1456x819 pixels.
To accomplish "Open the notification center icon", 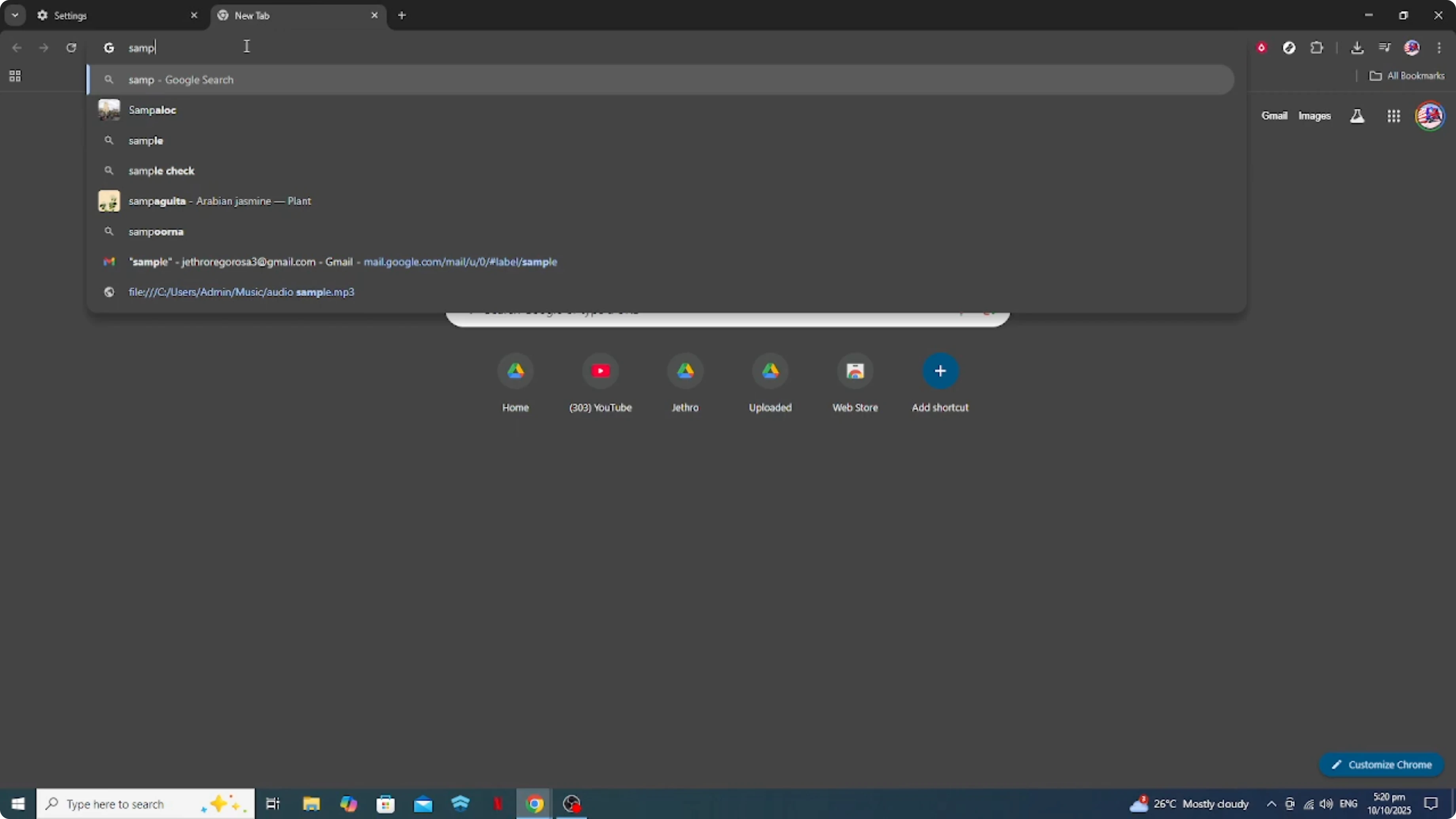I will click(1431, 804).
